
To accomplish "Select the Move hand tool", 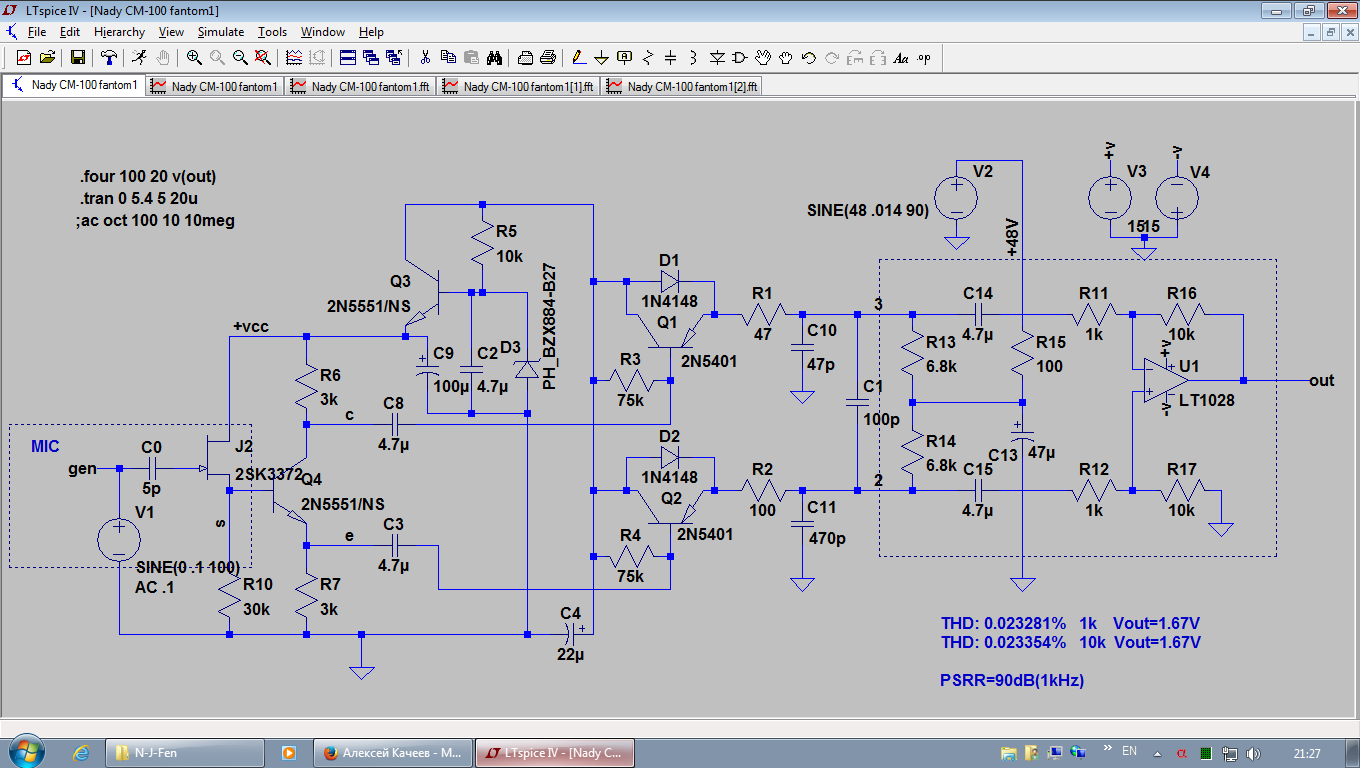I will click(x=763, y=57).
